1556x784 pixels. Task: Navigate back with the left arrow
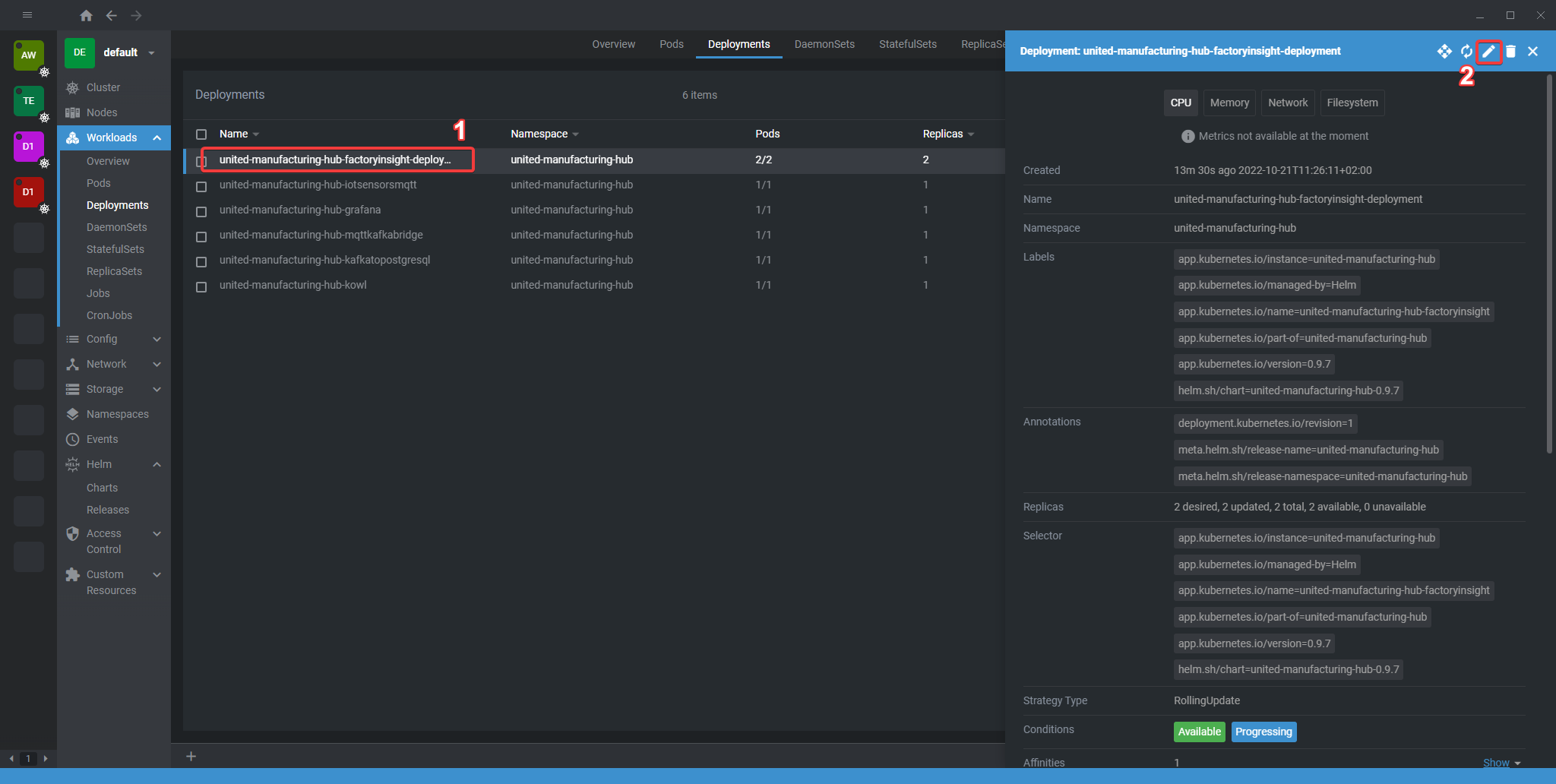click(112, 15)
